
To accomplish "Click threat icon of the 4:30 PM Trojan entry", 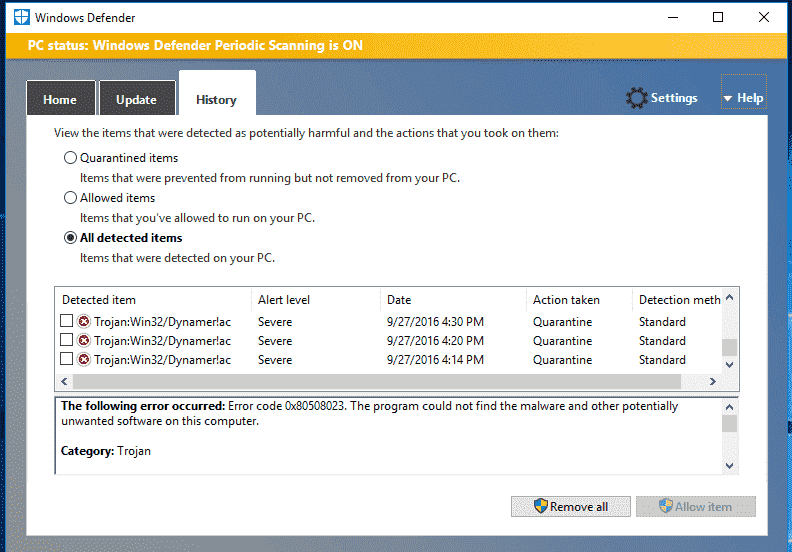I will pos(84,321).
